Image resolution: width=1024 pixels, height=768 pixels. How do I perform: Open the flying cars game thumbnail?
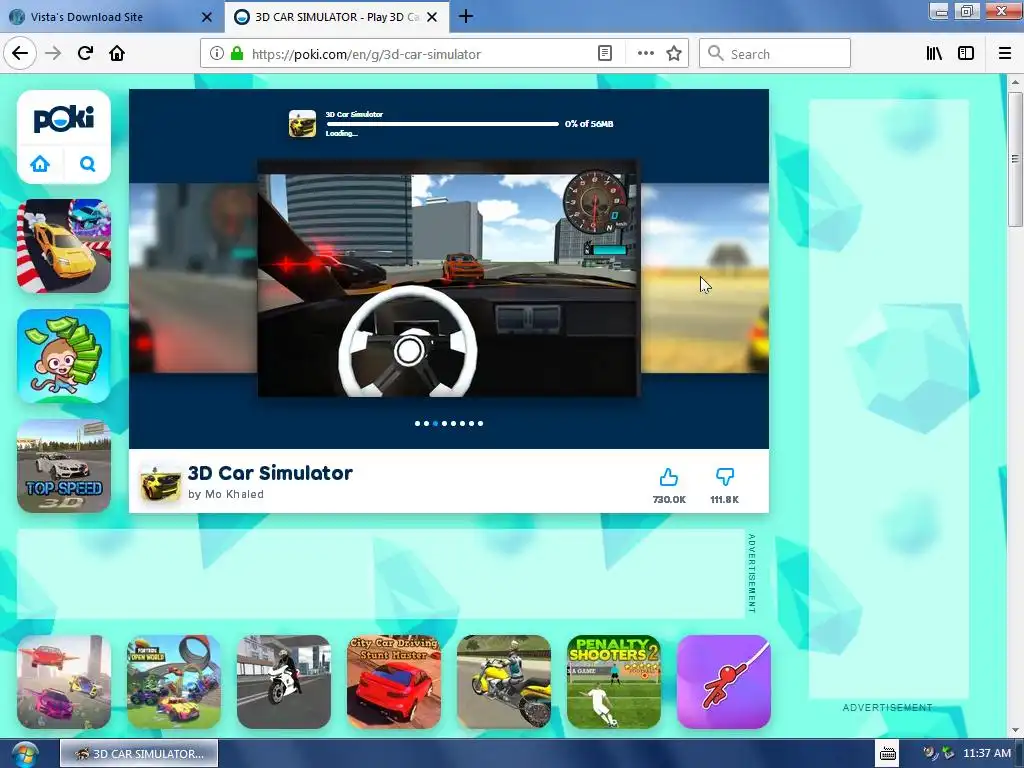point(64,682)
